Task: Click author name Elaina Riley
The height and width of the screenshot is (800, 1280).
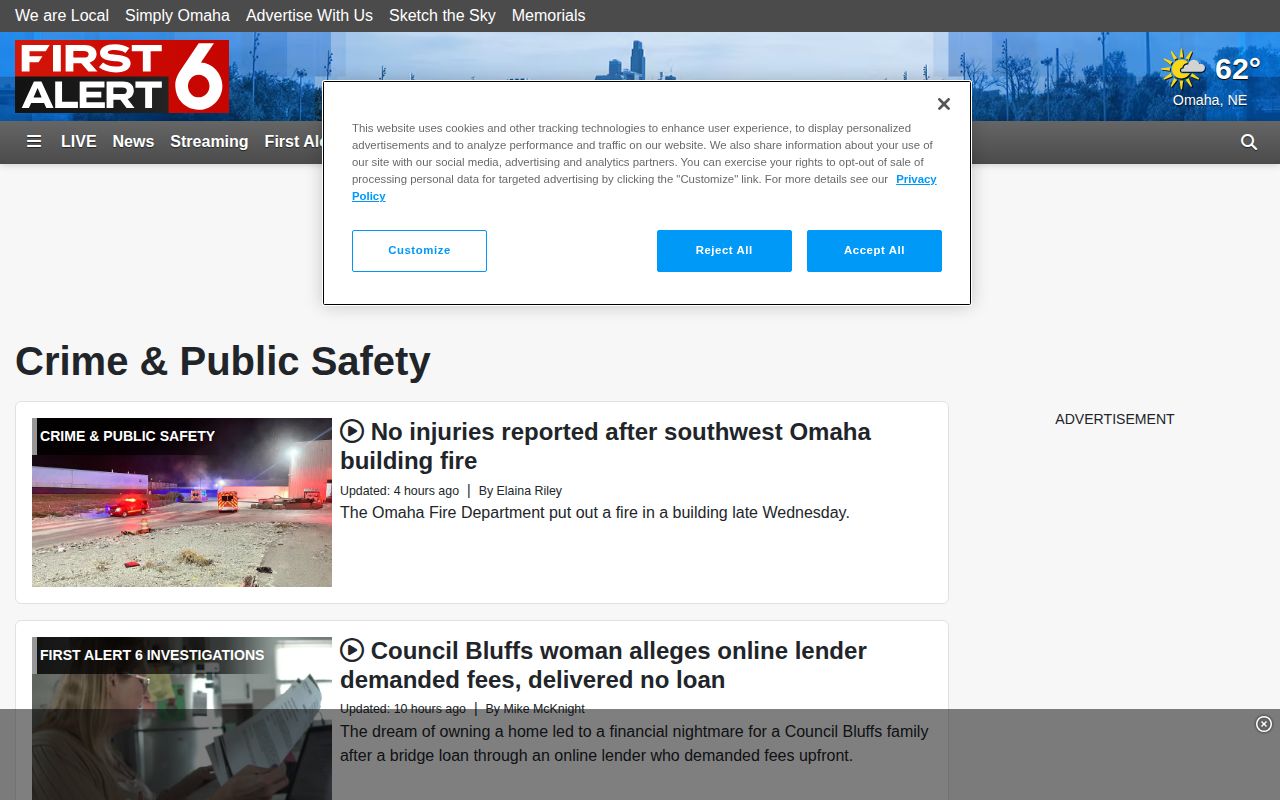Action: [x=529, y=491]
